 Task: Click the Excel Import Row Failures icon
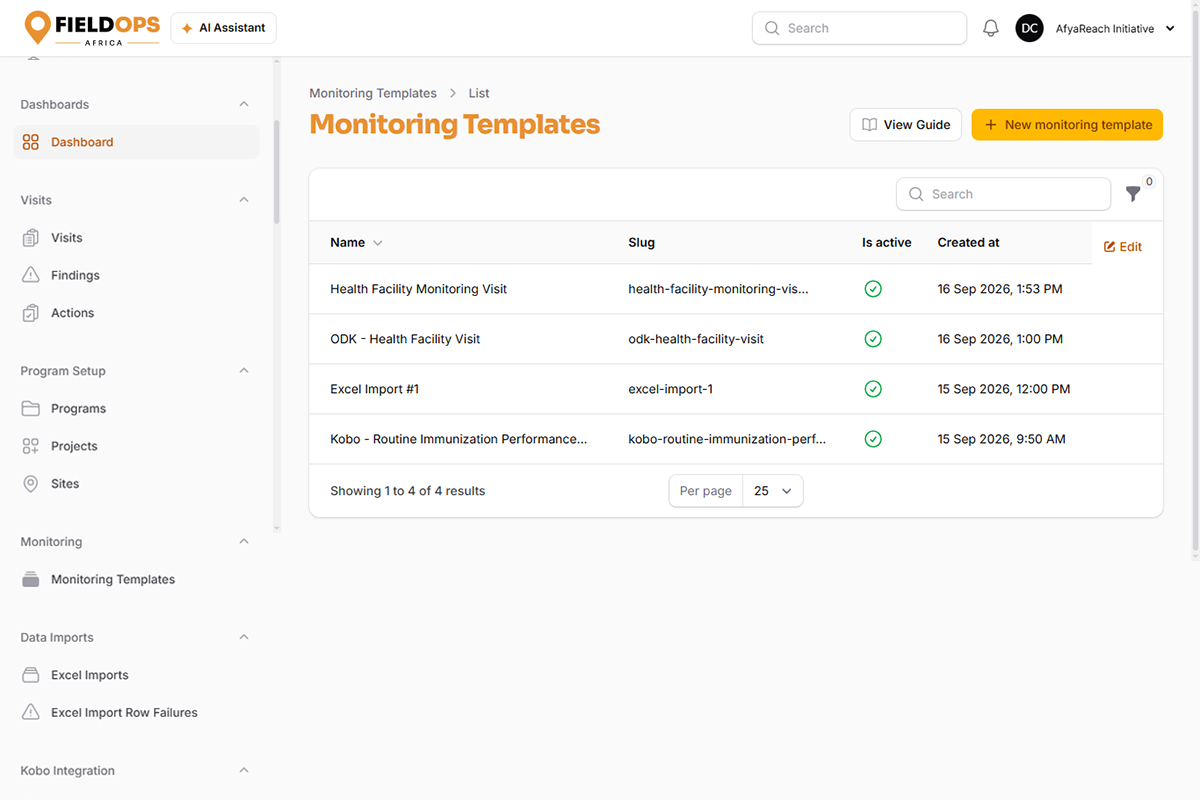(31, 713)
